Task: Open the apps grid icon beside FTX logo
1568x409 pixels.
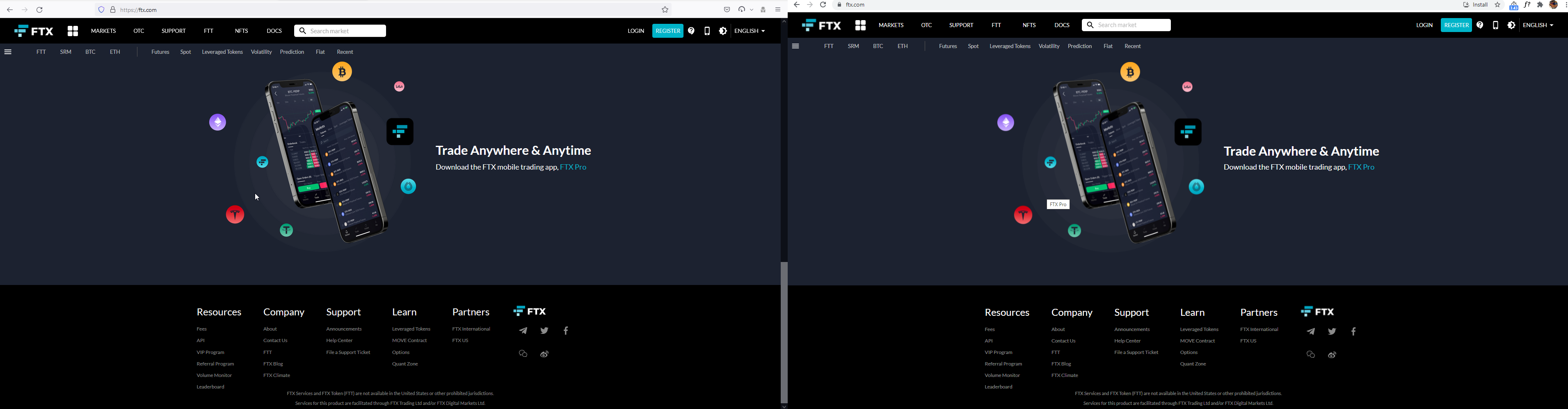Action: pyautogui.click(x=73, y=30)
